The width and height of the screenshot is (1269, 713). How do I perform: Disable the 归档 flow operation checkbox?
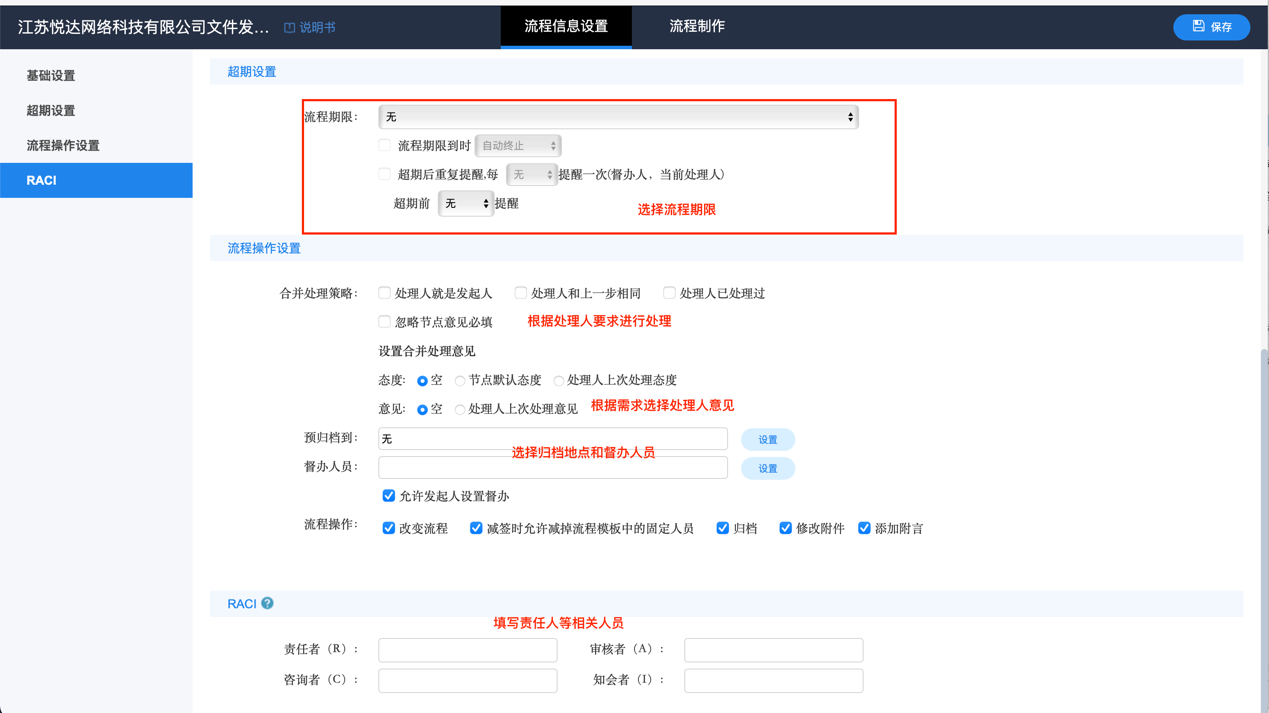click(722, 527)
